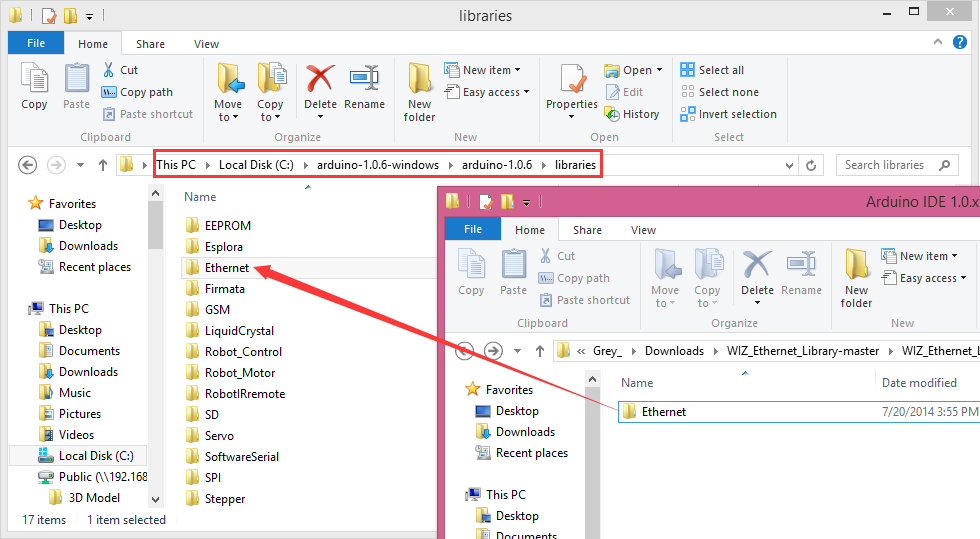Go back in the libraries window
This screenshot has height=539, width=980.
(28, 165)
